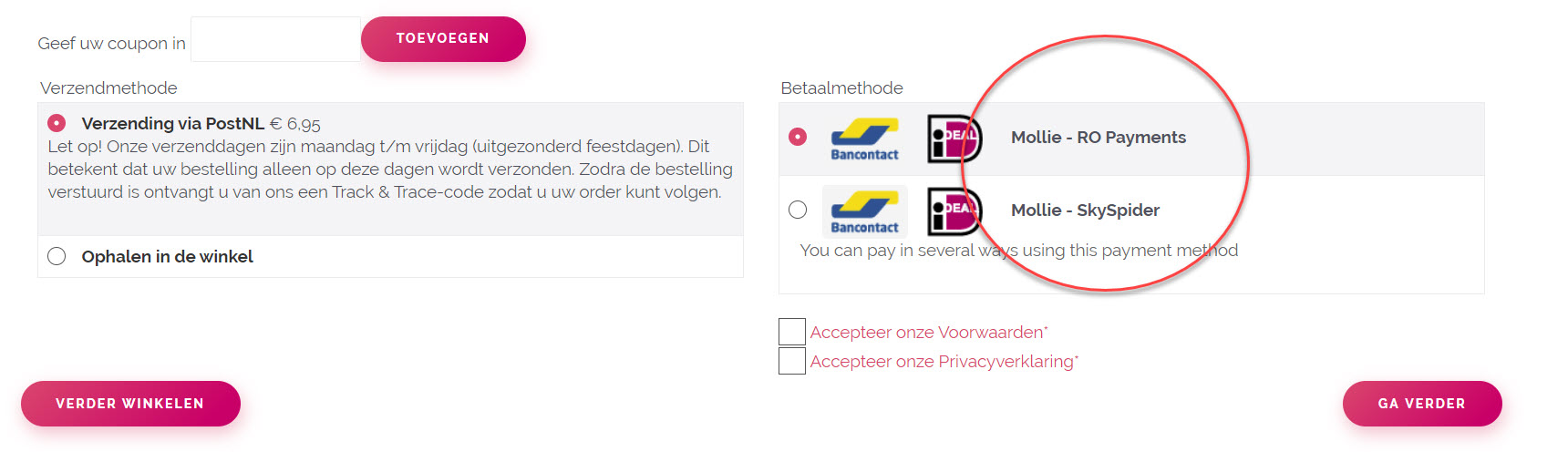Screen dimensions: 1568x452
Task: Pick the Mollie - SkySpider radio button
Action: point(798,210)
